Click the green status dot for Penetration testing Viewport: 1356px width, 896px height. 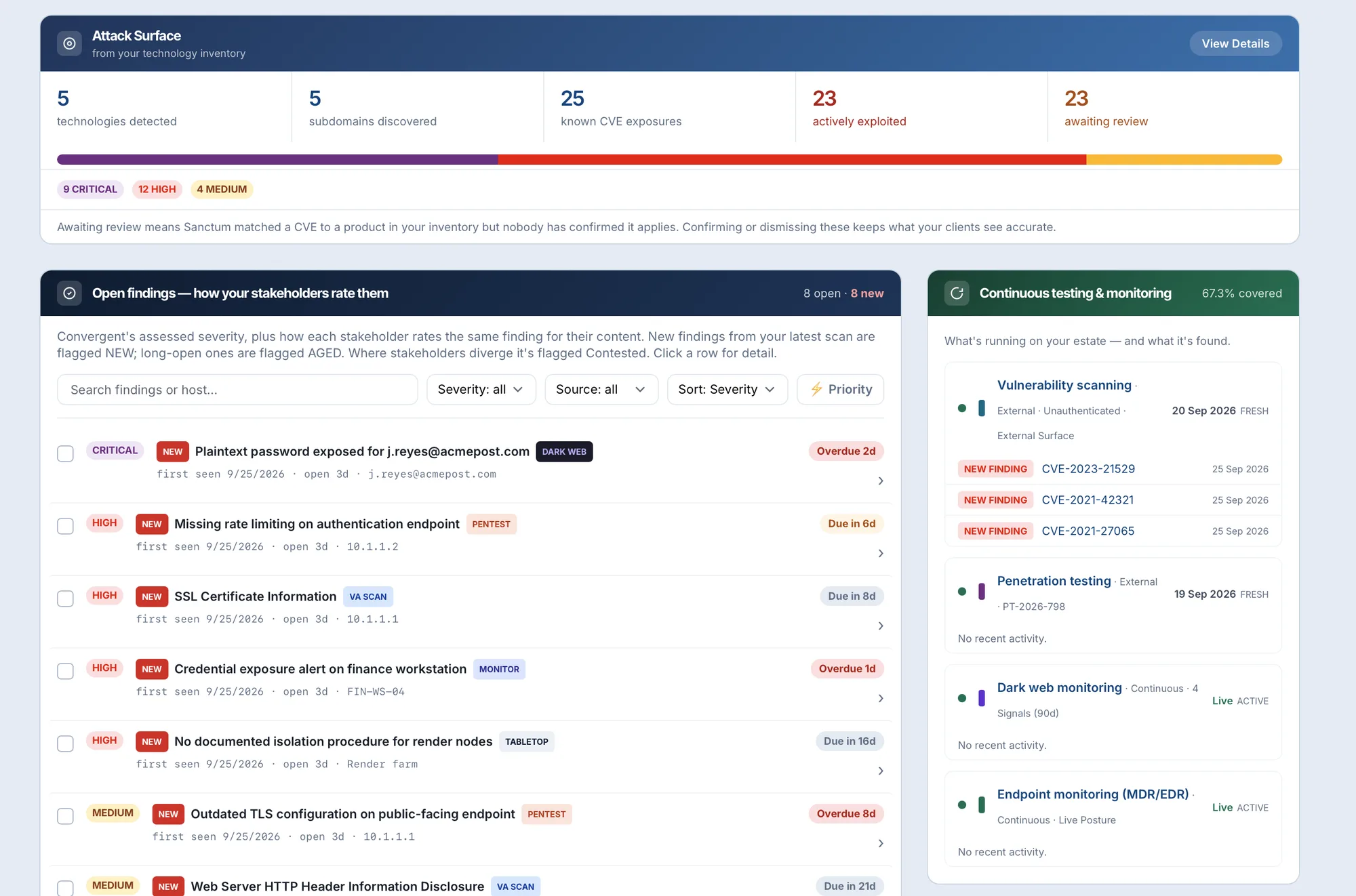[962, 591]
